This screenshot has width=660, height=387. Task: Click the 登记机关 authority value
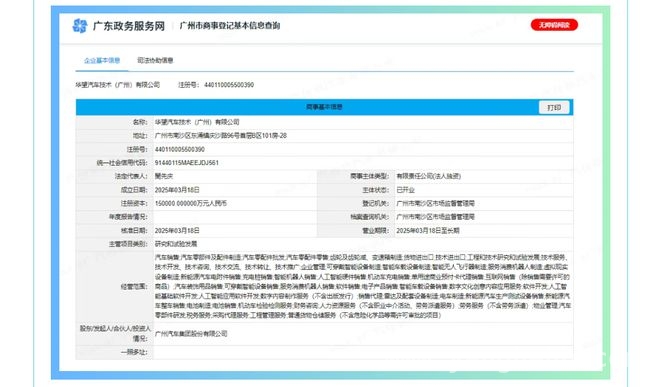[x=435, y=203]
